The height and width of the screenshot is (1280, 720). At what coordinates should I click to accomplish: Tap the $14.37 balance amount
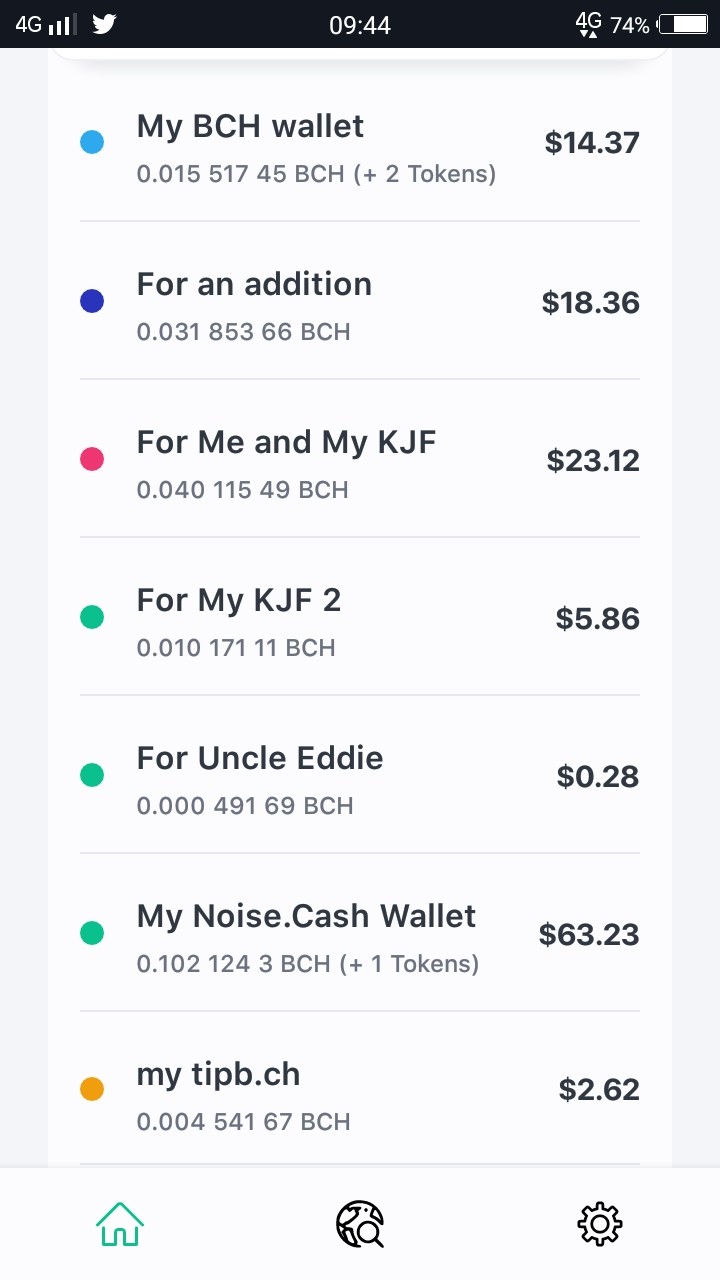[x=592, y=143]
